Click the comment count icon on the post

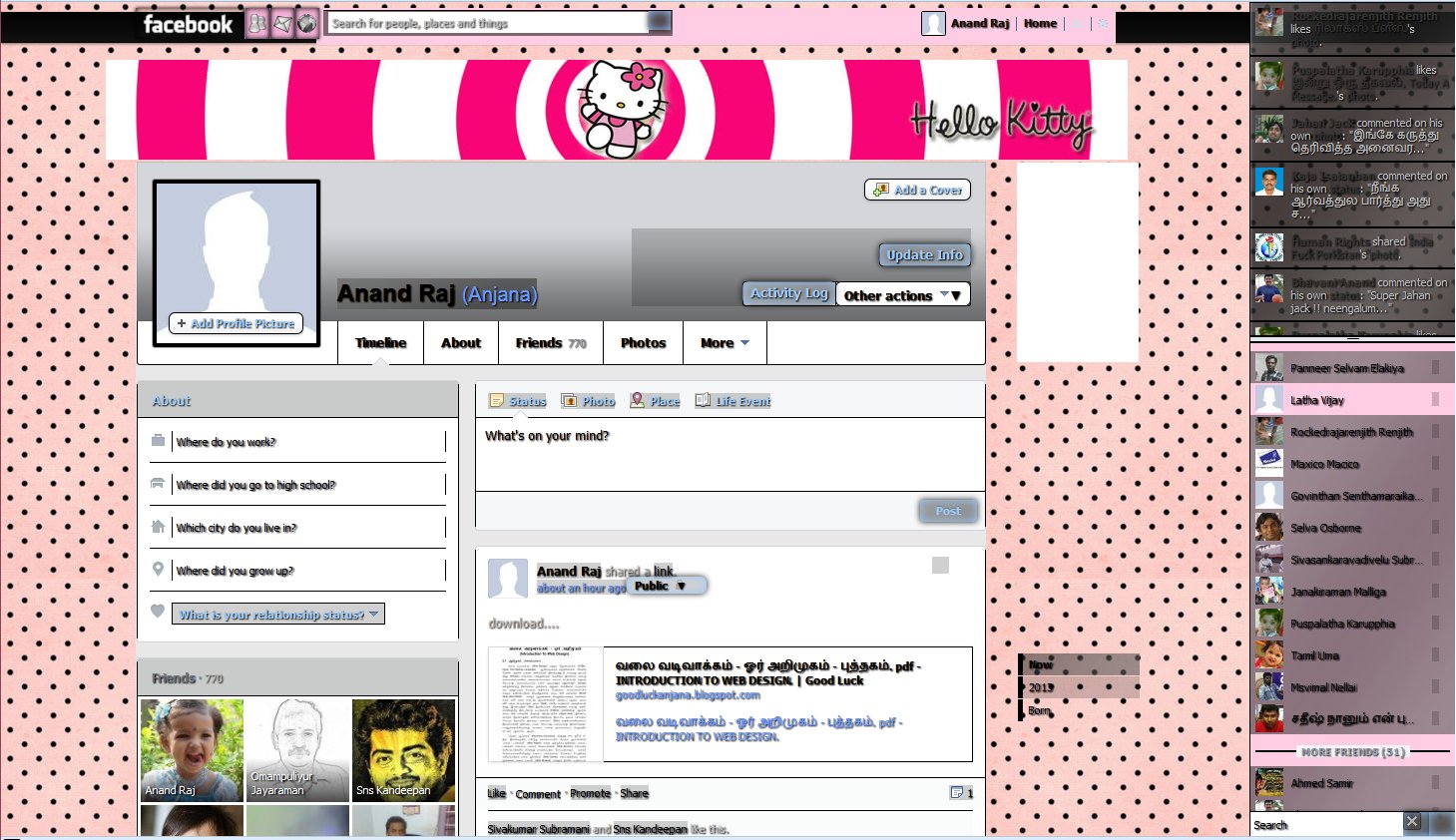[957, 793]
